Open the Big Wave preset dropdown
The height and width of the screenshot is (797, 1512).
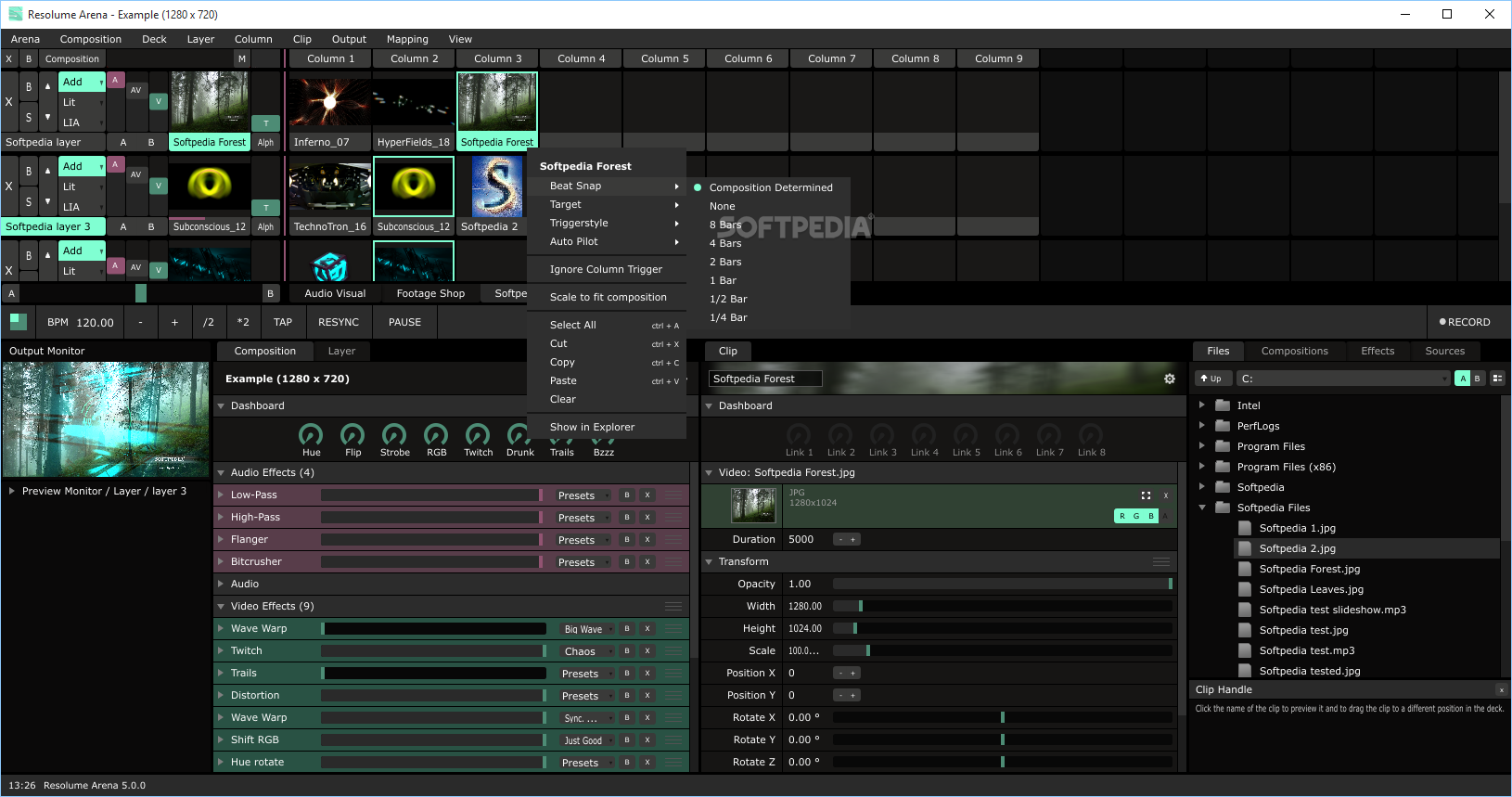[588, 629]
